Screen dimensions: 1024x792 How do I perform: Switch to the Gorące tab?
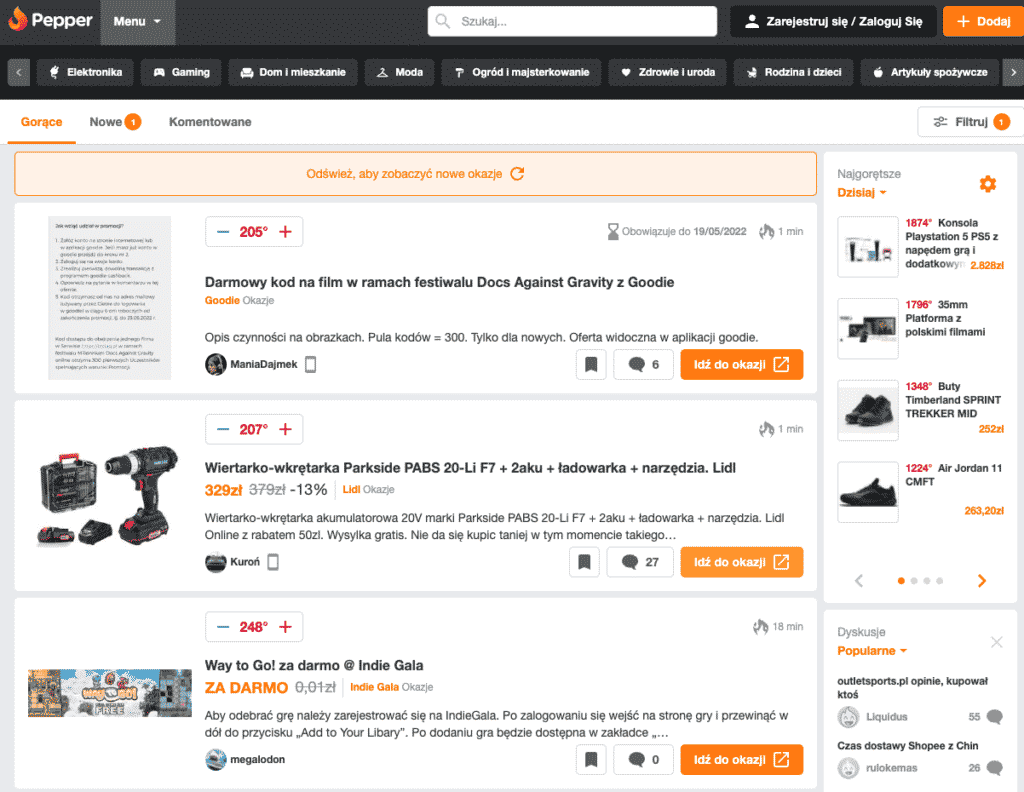coord(42,122)
